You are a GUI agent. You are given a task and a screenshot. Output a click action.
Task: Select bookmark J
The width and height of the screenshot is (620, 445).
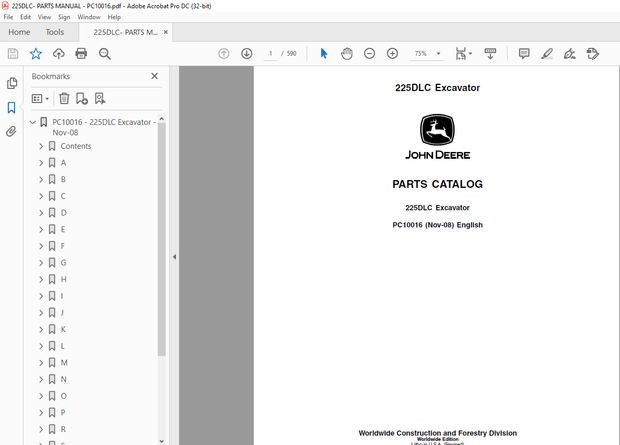pyautogui.click(x=62, y=313)
